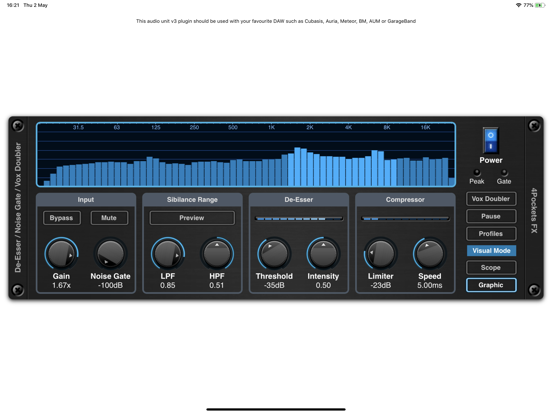The height and width of the screenshot is (414, 552).
Task: Click the Gain value 1.67x
Action: [x=61, y=286]
